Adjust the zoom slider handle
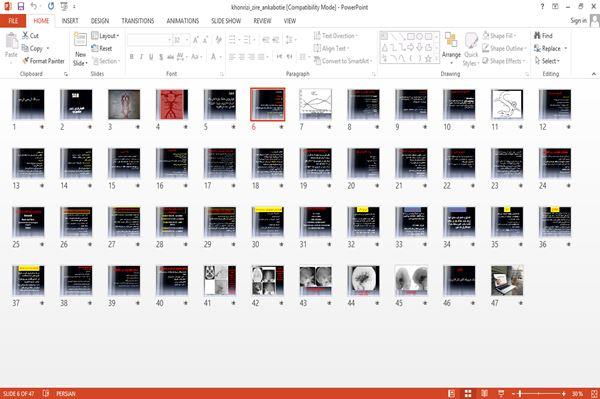This screenshot has height=399, width=600. 520,393
